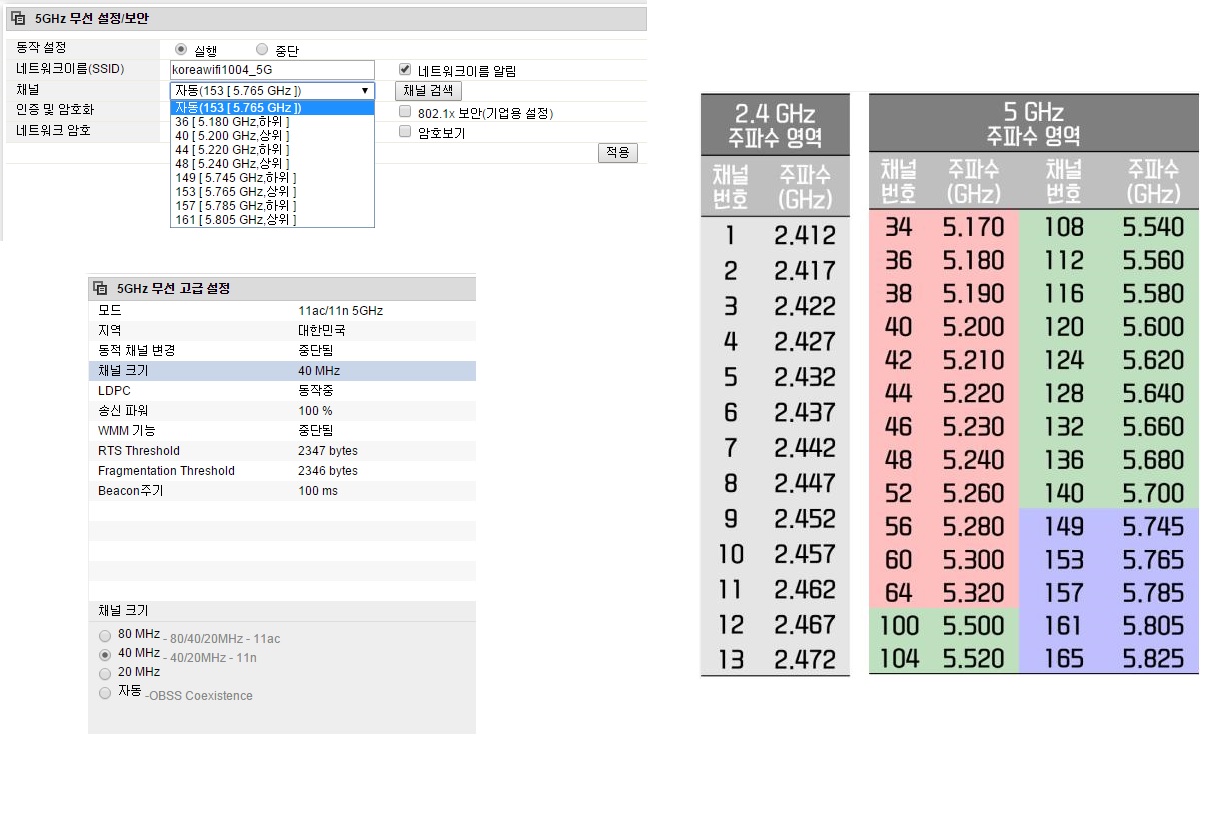1228x814 pixels.
Task: Choose channel 40 [5.200 GHz,상위] option
Action: (272, 135)
